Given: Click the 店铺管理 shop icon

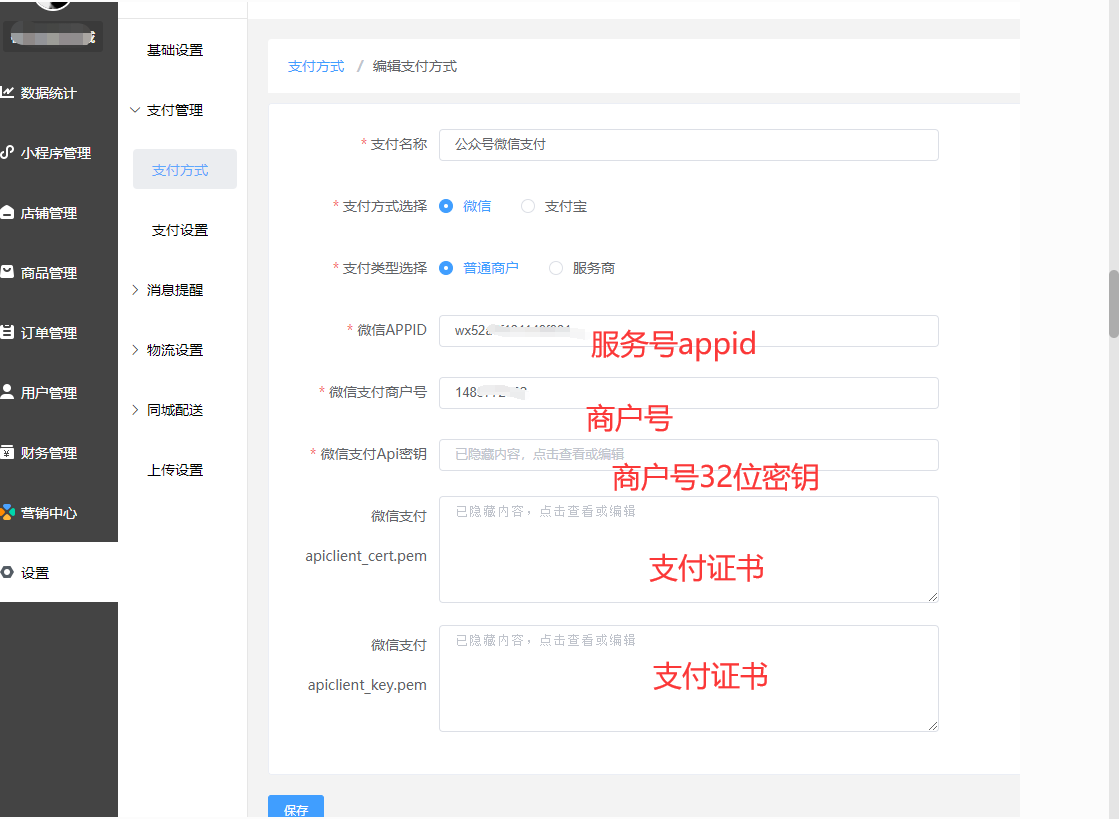Looking at the screenshot, I should (x=7, y=212).
